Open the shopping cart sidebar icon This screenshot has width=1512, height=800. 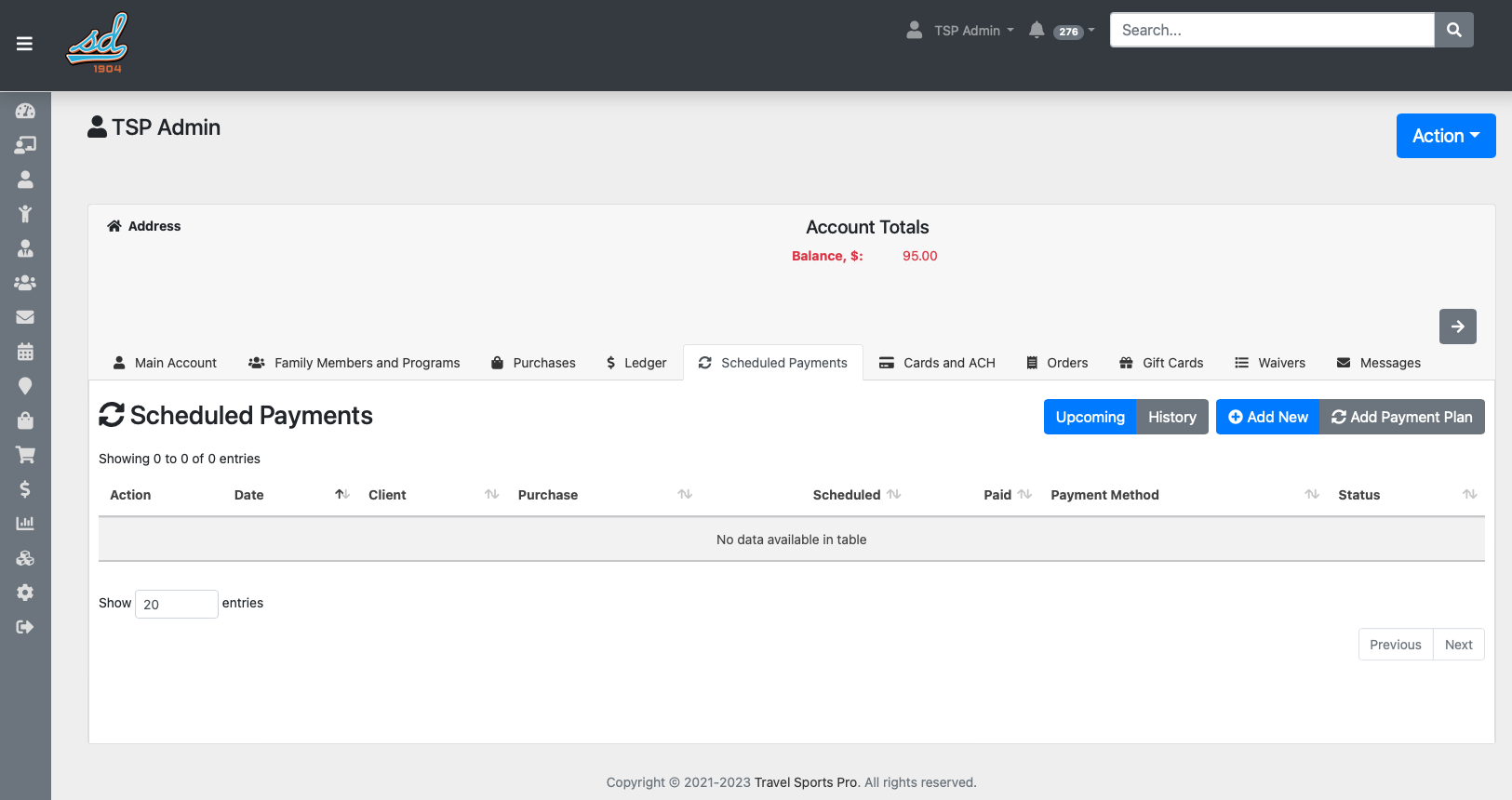[25, 455]
